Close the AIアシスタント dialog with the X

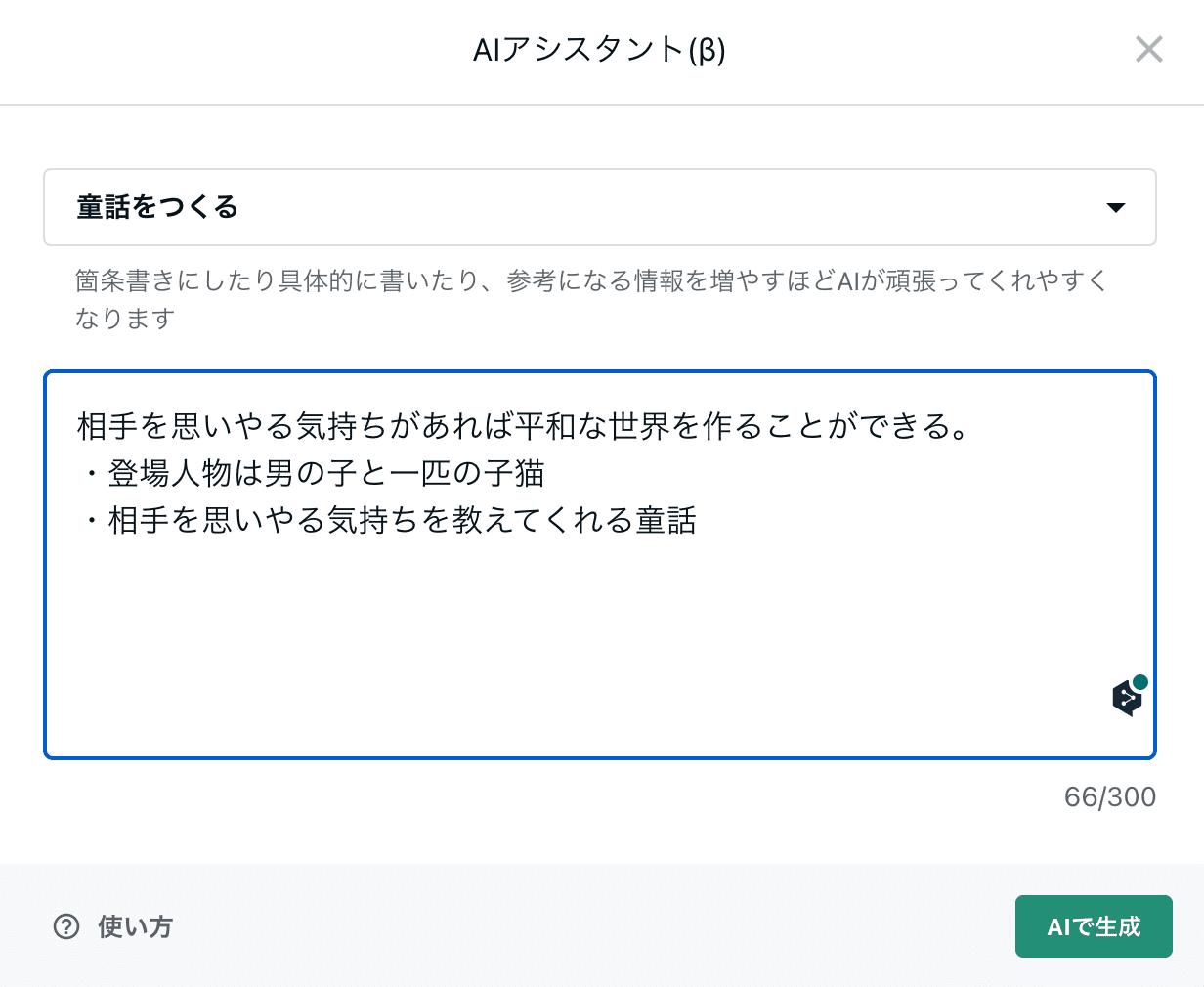click(1148, 49)
